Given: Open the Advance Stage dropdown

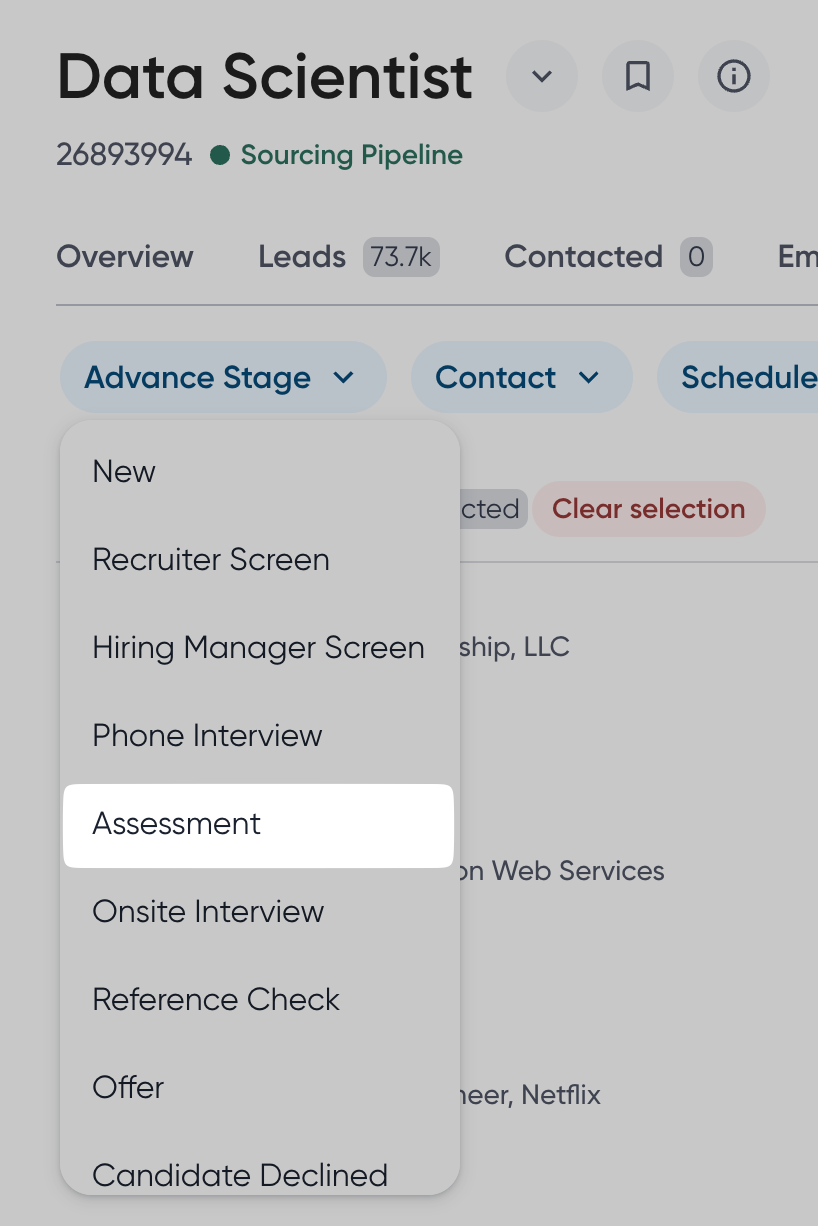Looking at the screenshot, I should coord(222,378).
